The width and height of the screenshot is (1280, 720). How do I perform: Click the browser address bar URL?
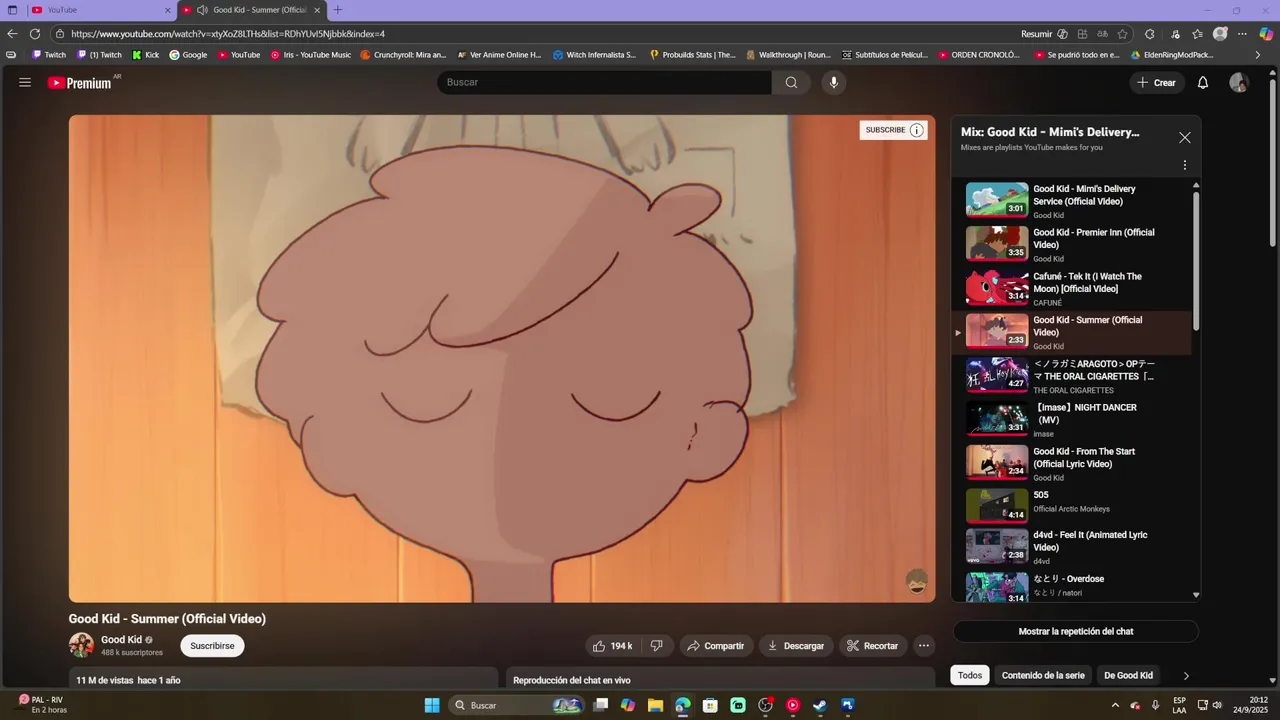228,34
